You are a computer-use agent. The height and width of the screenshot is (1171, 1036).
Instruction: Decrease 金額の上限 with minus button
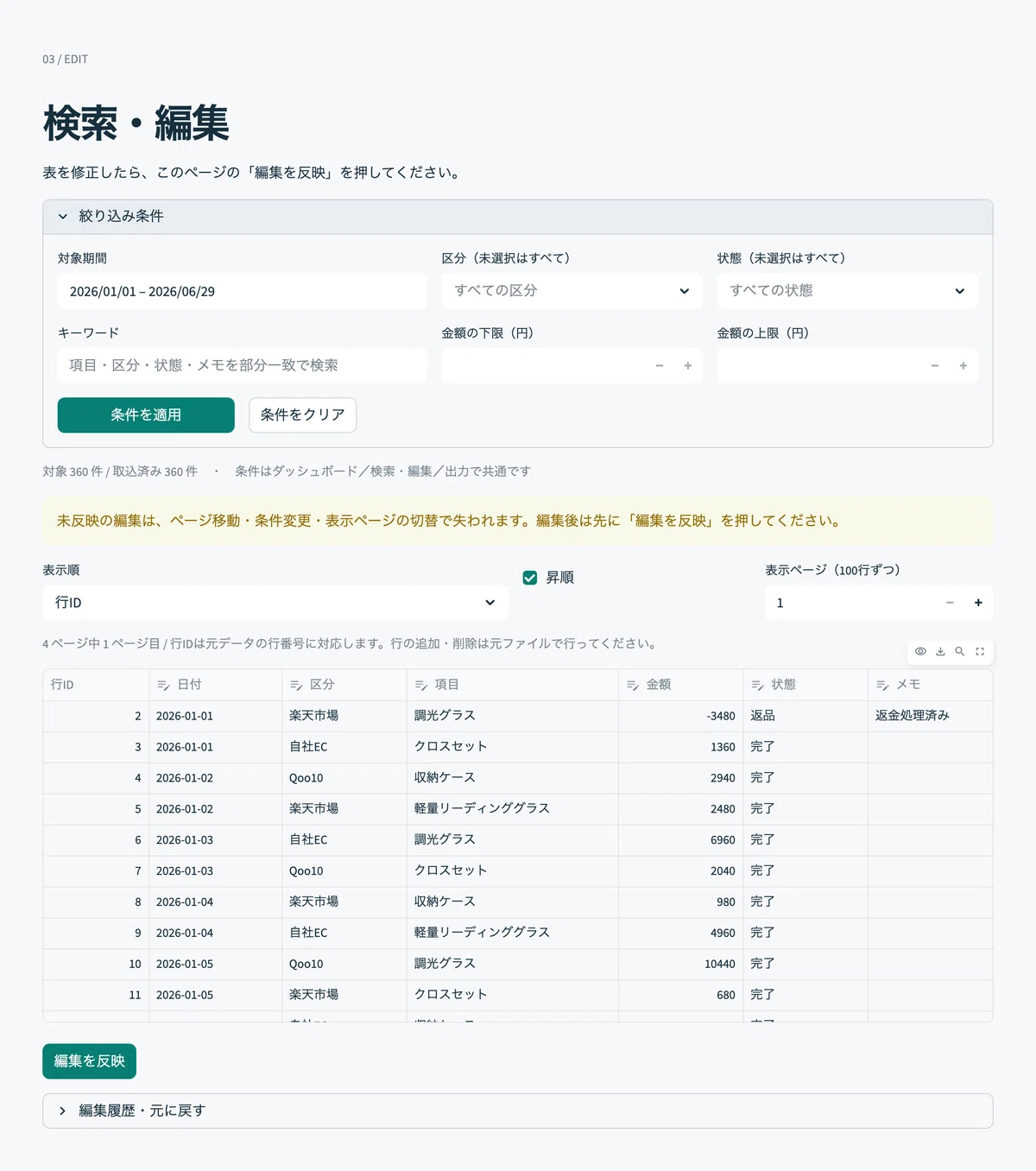[x=935, y=365]
